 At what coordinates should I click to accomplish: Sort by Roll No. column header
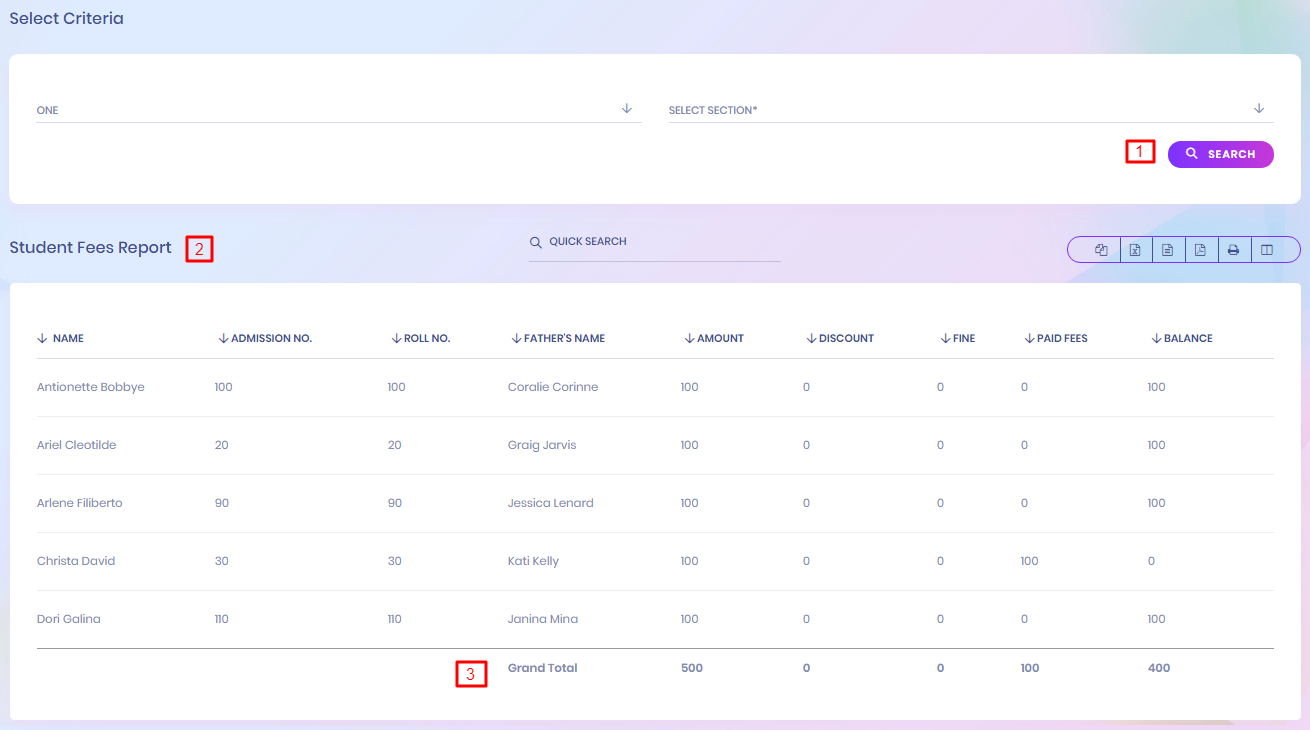click(426, 339)
